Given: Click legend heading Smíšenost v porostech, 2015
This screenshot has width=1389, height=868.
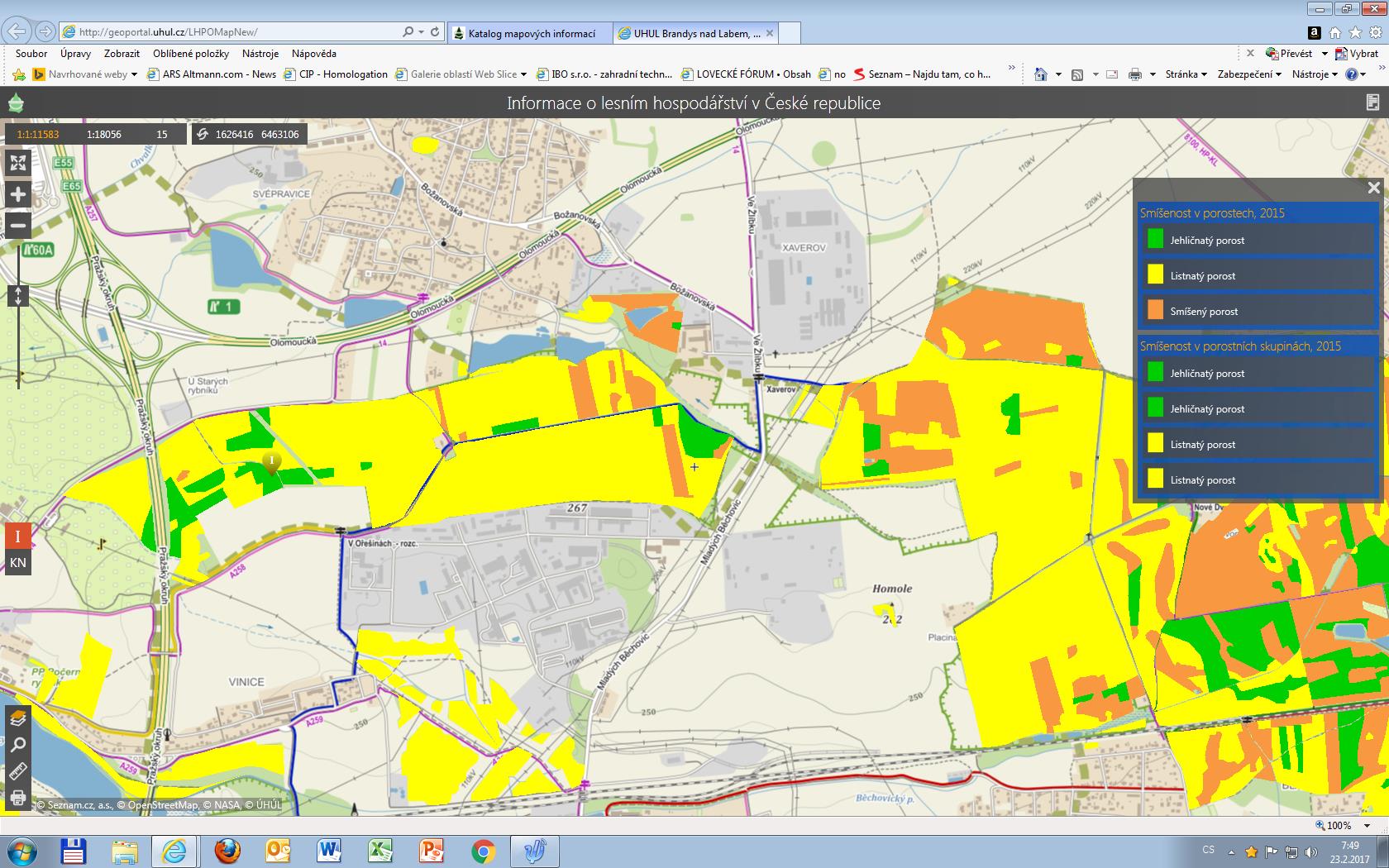Looking at the screenshot, I should pos(1212,212).
